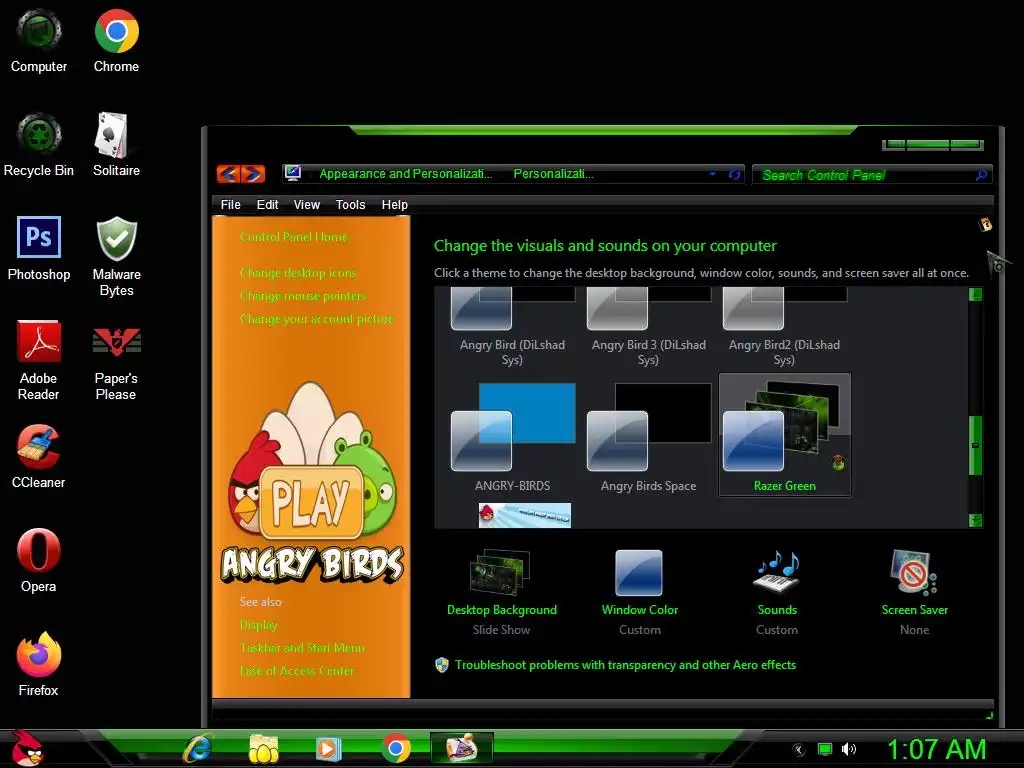1024x768 pixels.
Task: Open the Help menu
Action: 394,204
